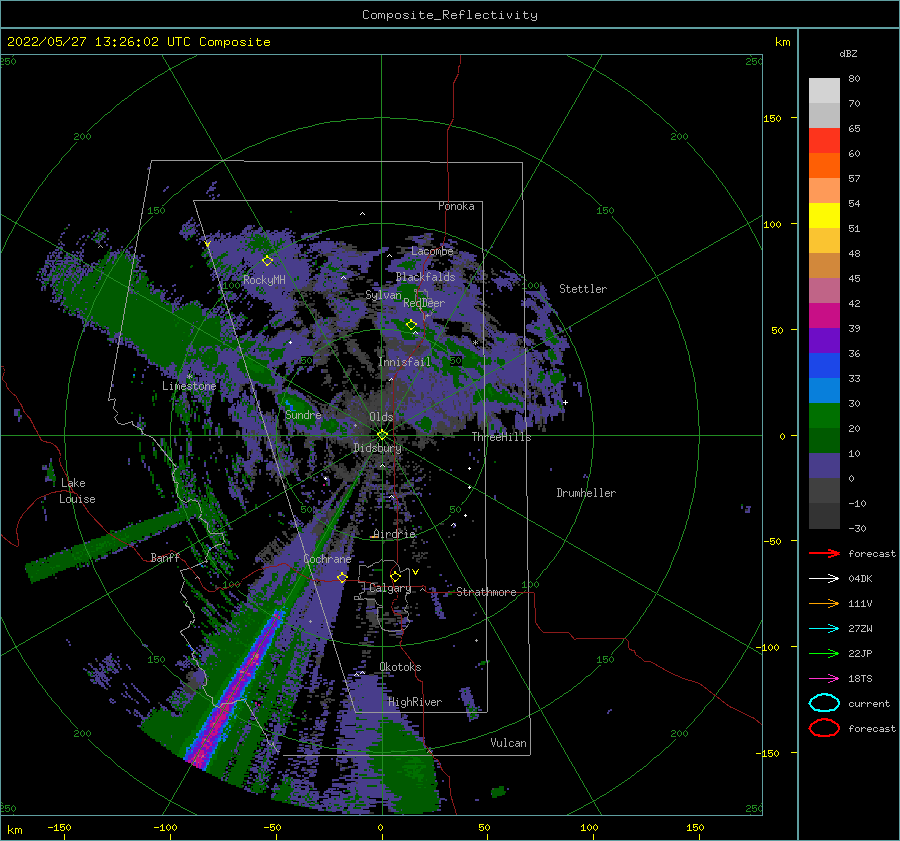Click the 100 tick on bottom axis
Viewport: 900px width, 841px height.
(589, 827)
